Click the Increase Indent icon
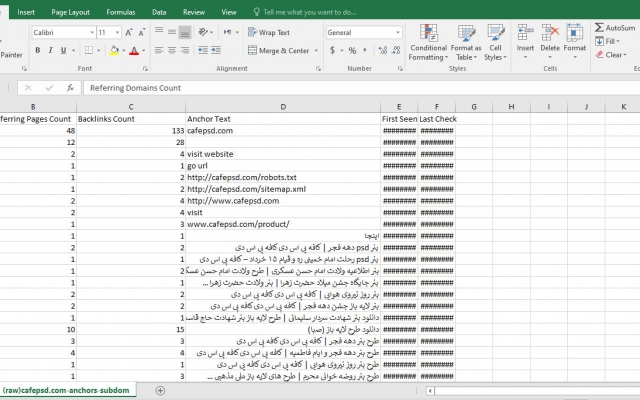Screen dimensions: 640x400 pyautogui.click(x=216, y=50)
